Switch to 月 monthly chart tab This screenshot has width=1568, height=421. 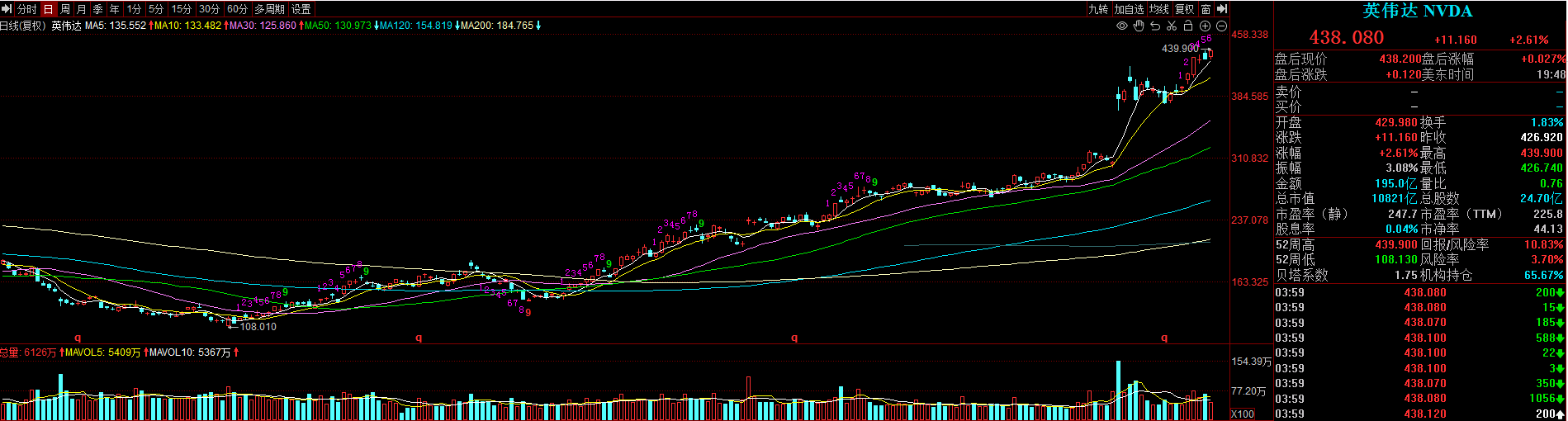81,9
